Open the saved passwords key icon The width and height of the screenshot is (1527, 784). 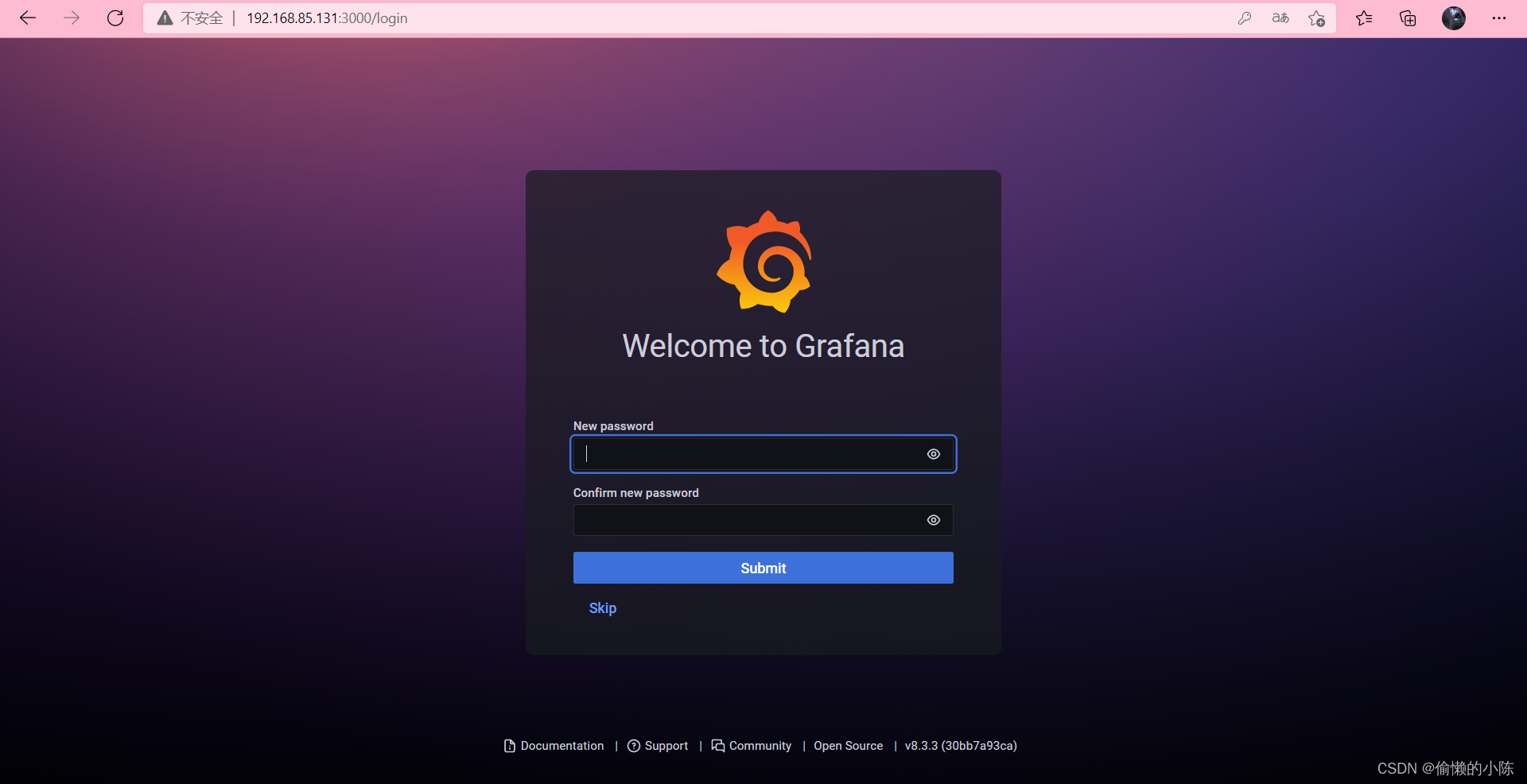pyautogui.click(x=1245, y=18)
